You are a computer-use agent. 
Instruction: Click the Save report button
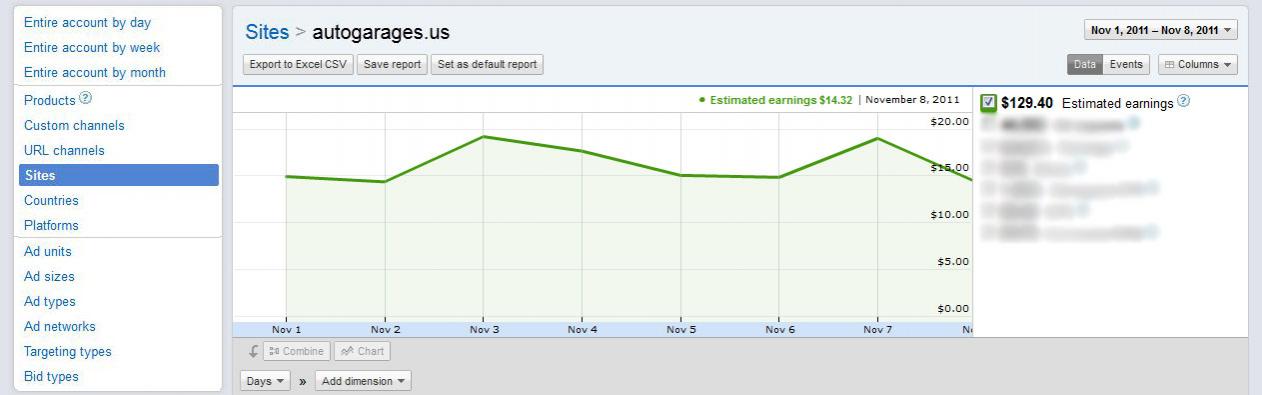pyautogui.click(x=392, y=64)
